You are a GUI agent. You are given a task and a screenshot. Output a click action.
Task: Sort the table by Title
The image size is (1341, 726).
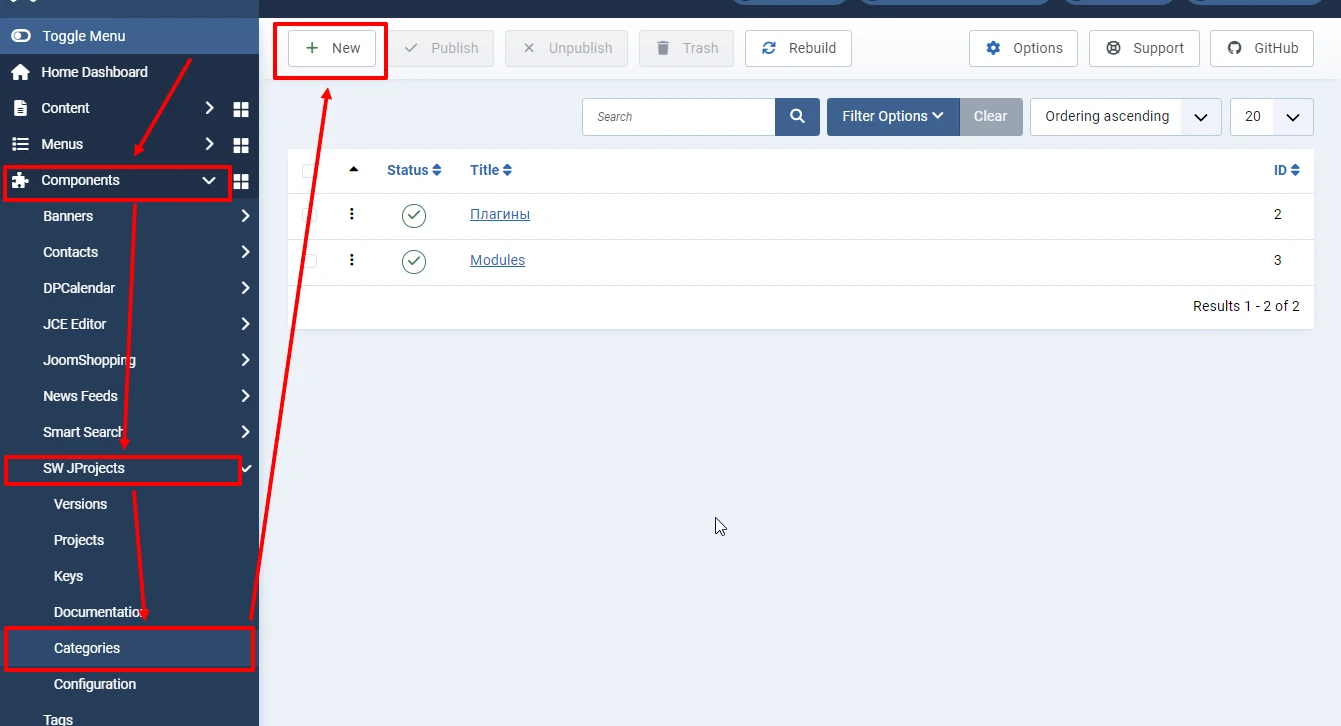[x=491, y=170]
